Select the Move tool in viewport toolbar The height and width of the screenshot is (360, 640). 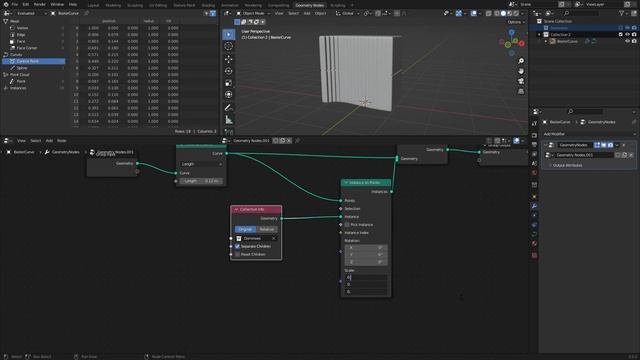click(x=229, y=59)
